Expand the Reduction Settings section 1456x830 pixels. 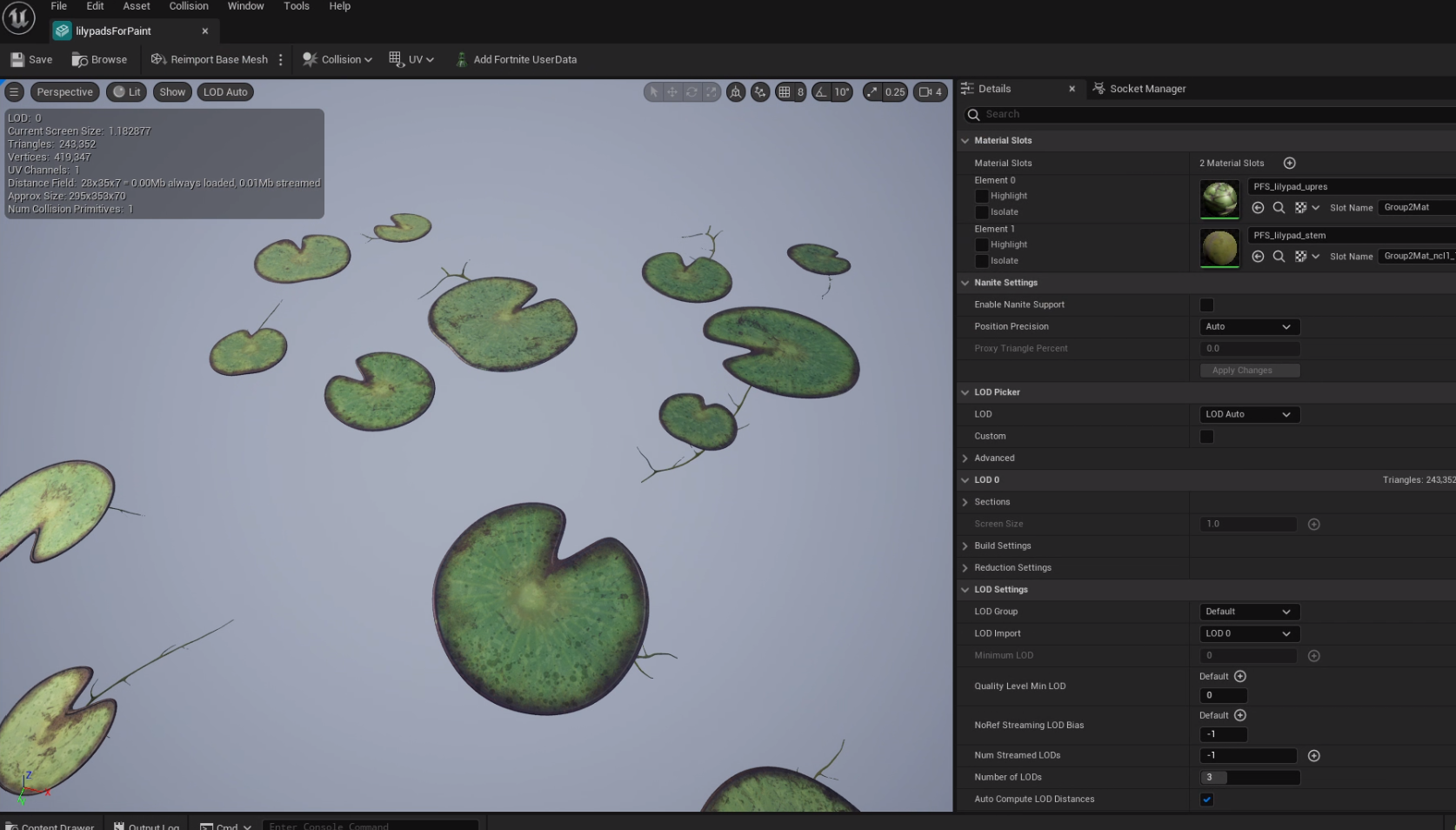pos(965,567)
